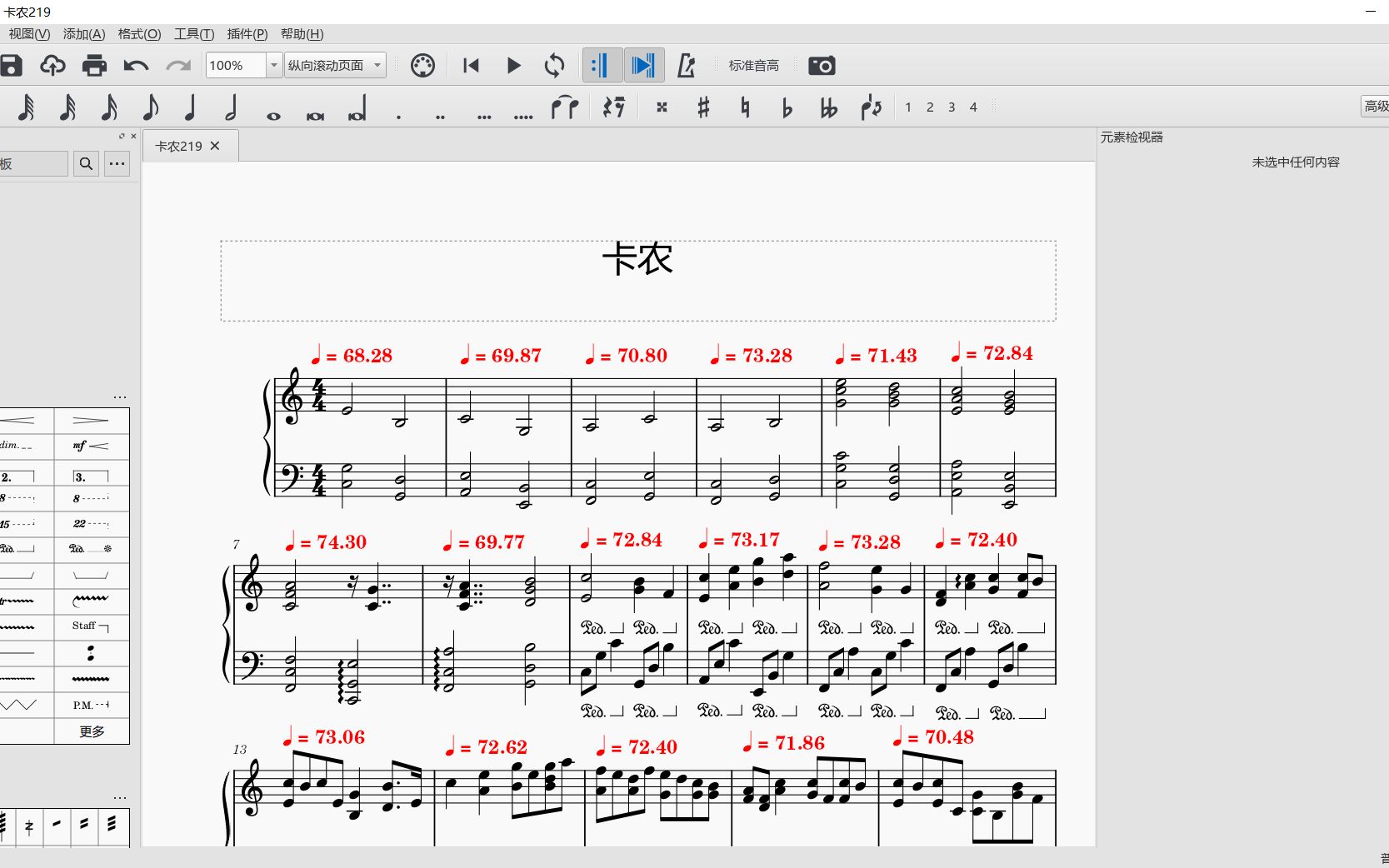This screenshot has width=1389, height=868.
Task: Rewind playback to the start
Action: click(471, 65)
